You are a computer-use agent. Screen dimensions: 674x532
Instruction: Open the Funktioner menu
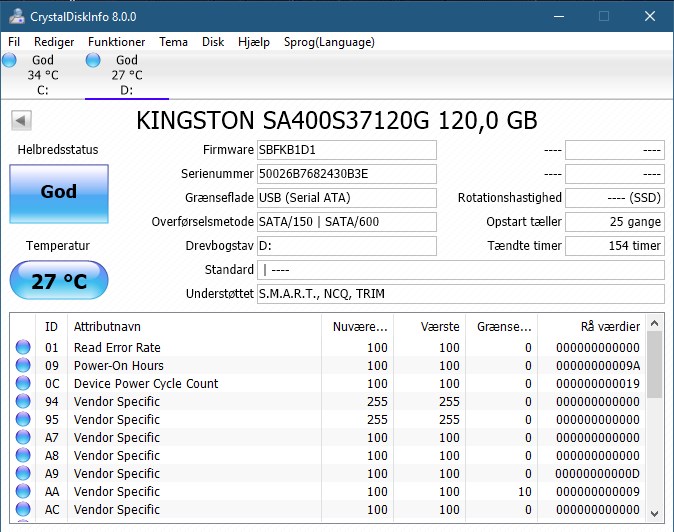coord(116,42)
